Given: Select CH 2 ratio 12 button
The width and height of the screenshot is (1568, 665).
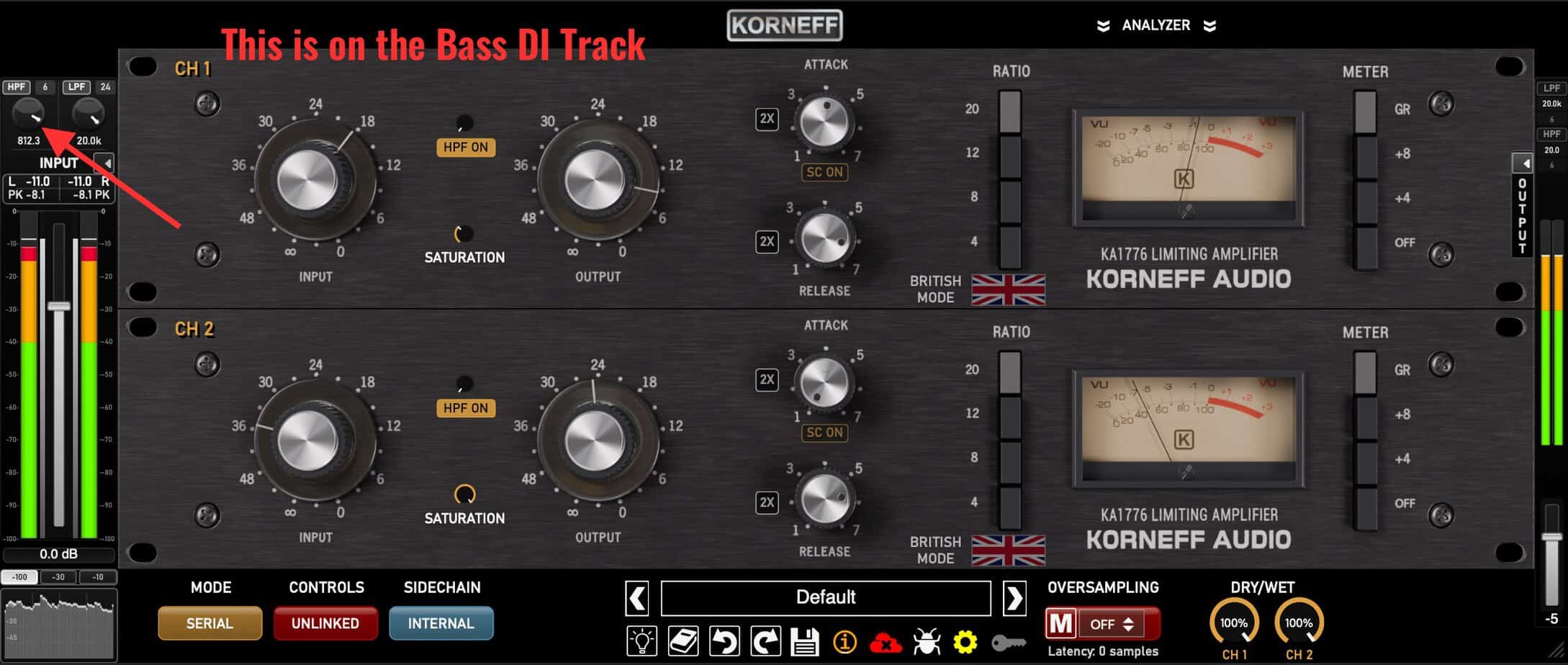Looking at the screenshot, I should tap(1010, 416).
